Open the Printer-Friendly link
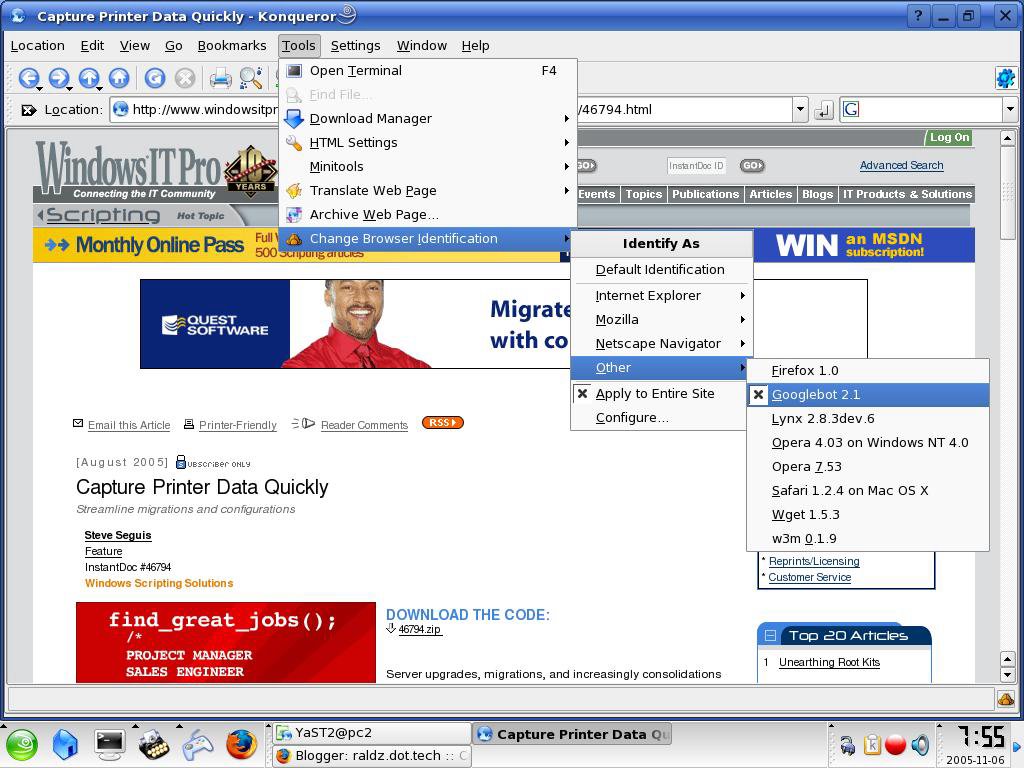The width and height of the screenshot is (1024, 768). pos(238,425)
